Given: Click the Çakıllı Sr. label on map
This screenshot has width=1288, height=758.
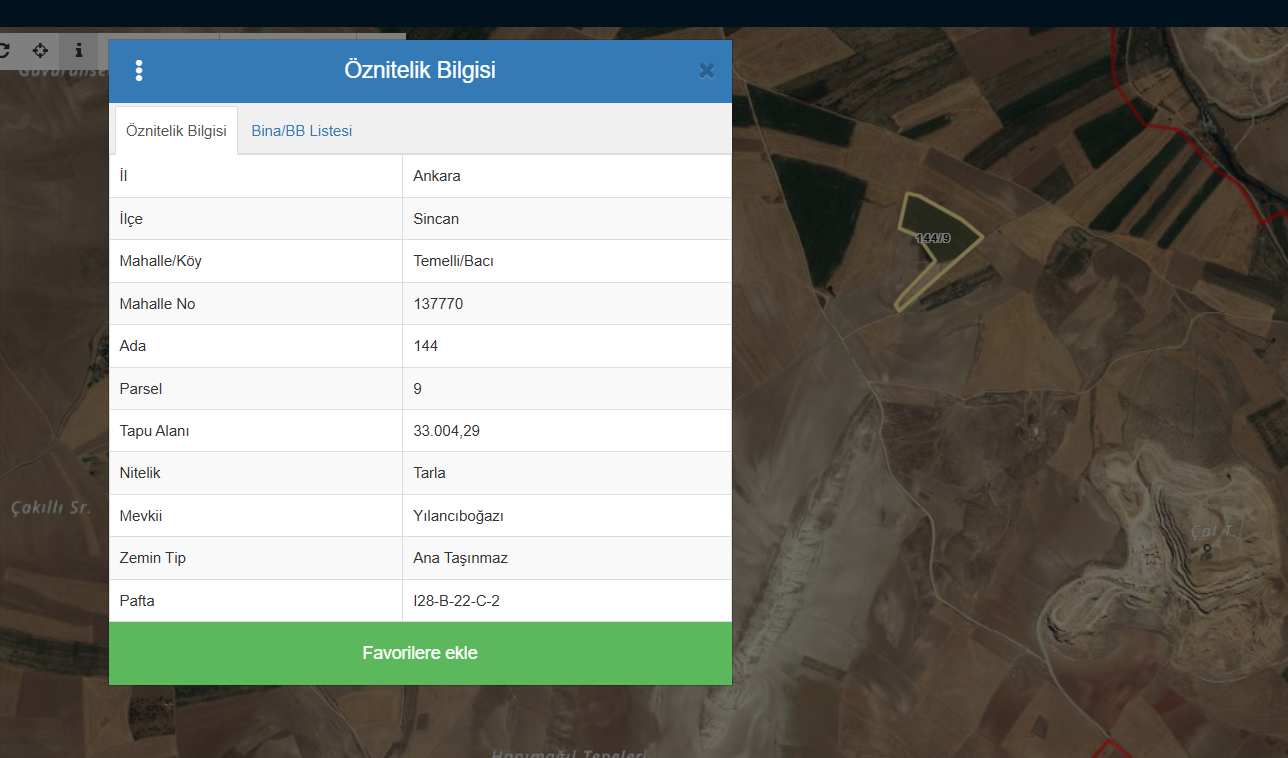Looking at the screenshot, I should (51, 508).
